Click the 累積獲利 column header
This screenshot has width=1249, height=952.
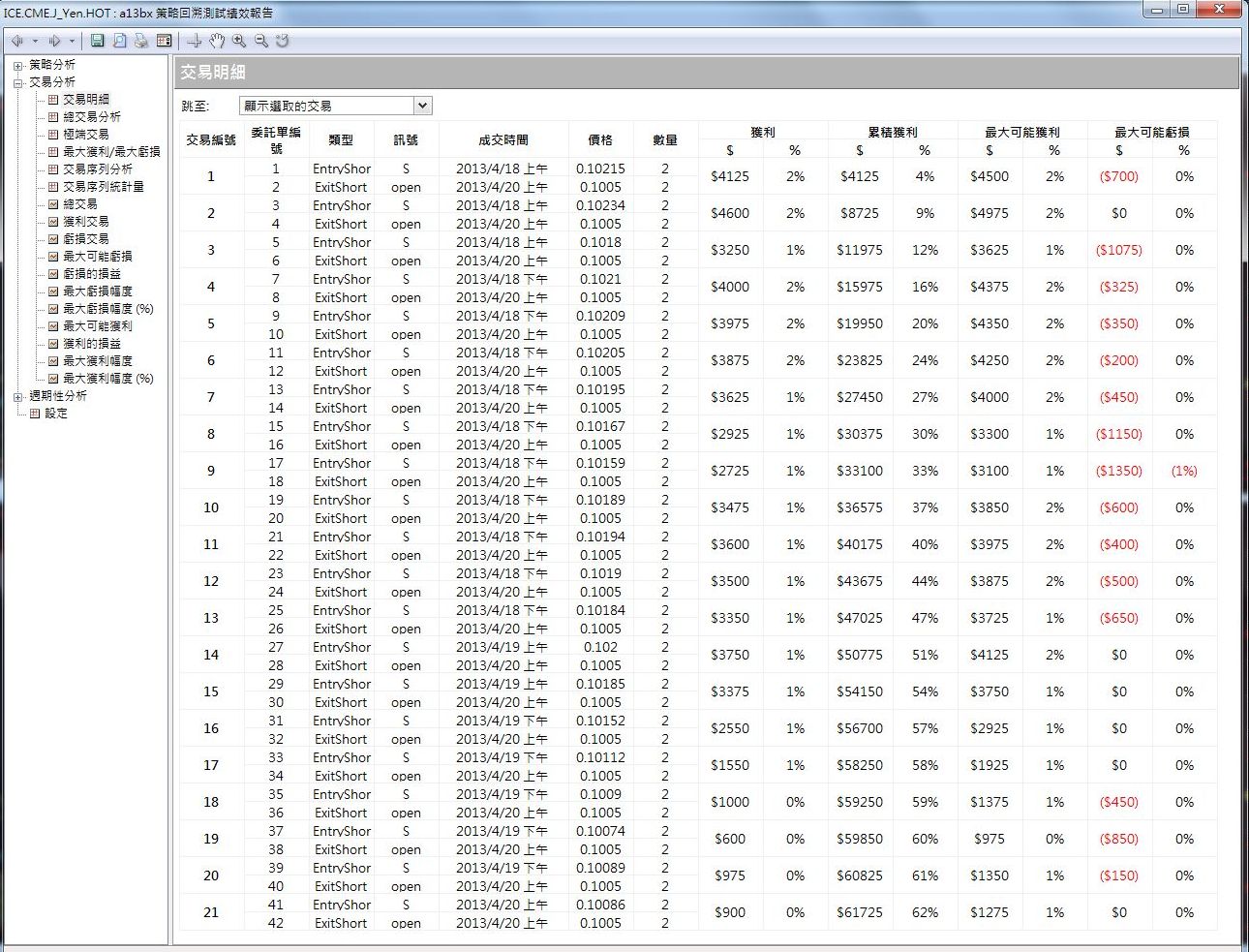click(x=893, y=132)
